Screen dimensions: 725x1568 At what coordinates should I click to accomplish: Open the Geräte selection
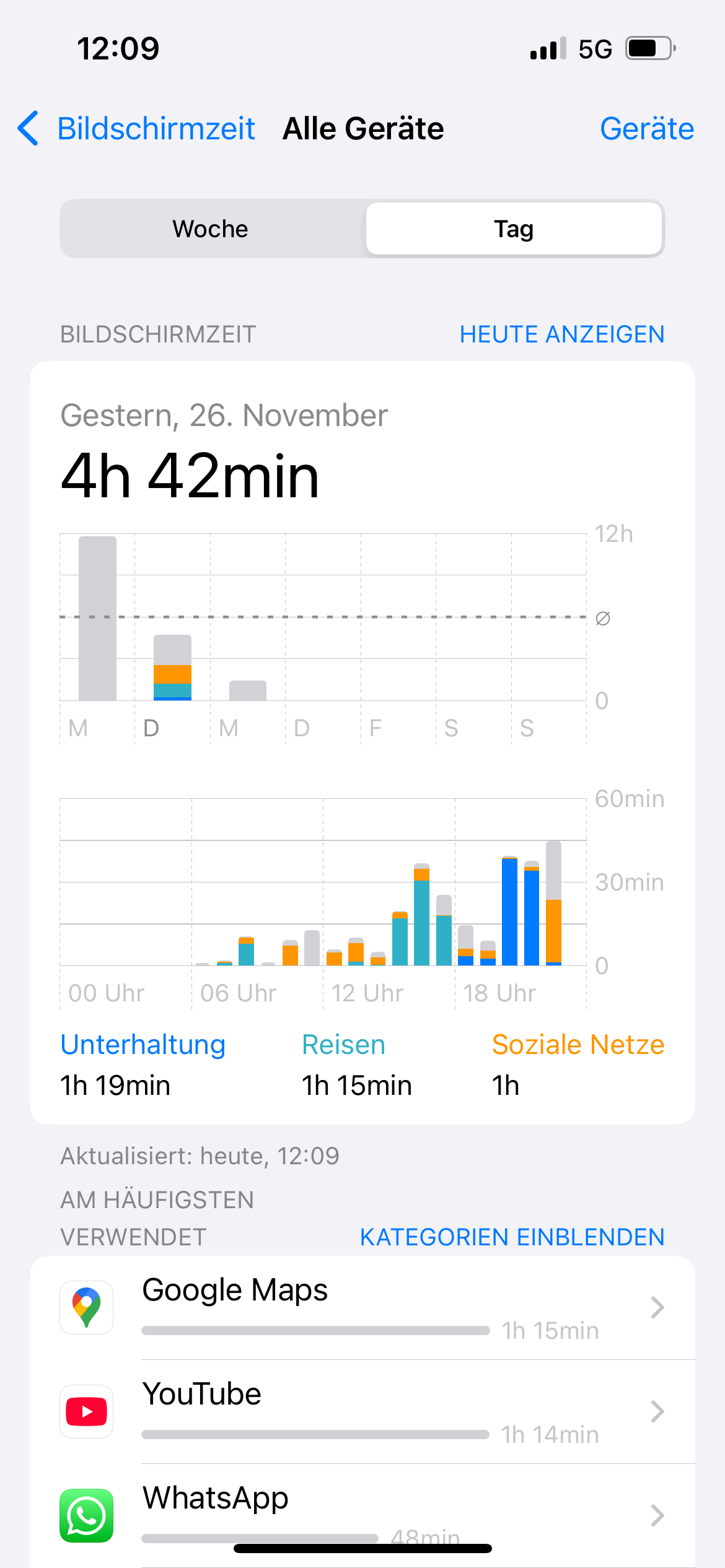(646, 129)
